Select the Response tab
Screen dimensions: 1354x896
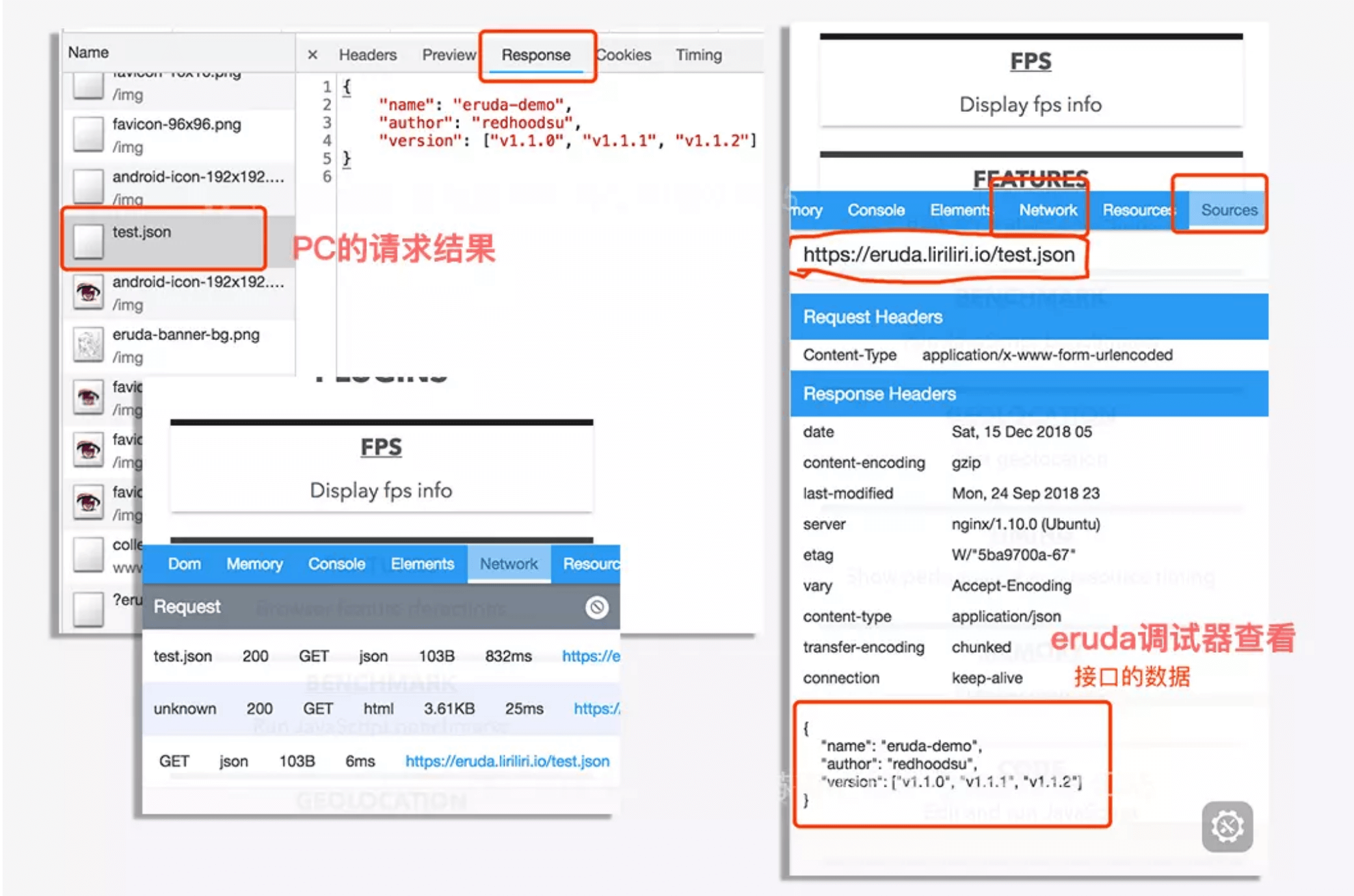pos(536,55)
